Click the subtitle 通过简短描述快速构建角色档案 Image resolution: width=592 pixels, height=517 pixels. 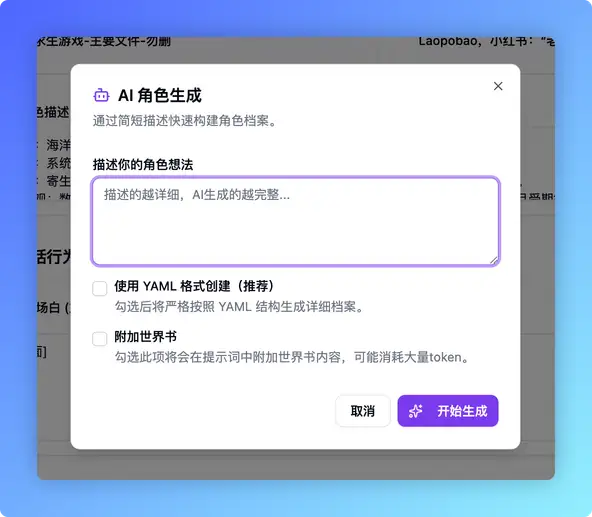(x=185, y=121)
